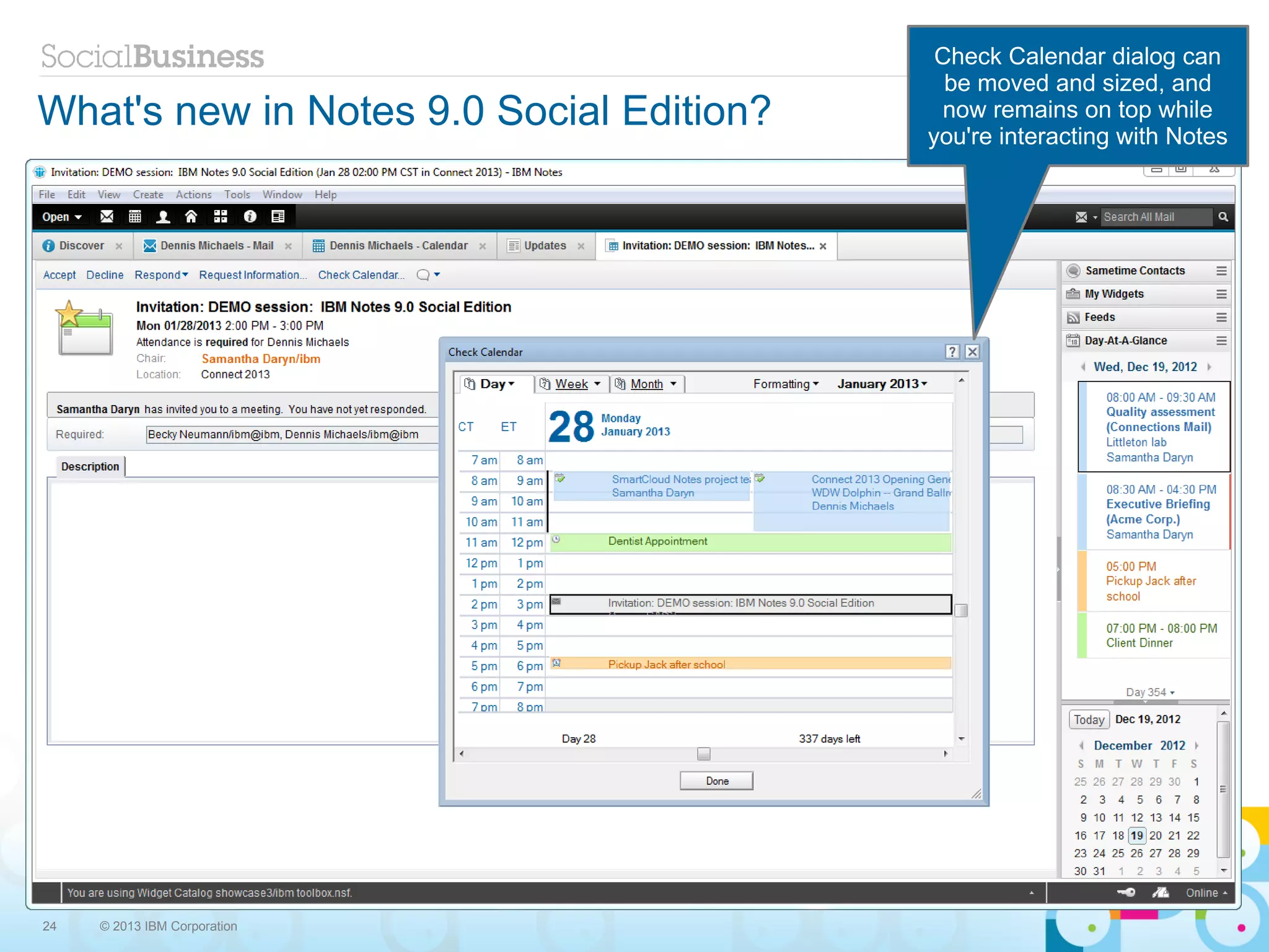Screen dimensions: 1269x952
Task: Select Pickup Jack after school entry in calendar
Action: (x=750, y=664)
